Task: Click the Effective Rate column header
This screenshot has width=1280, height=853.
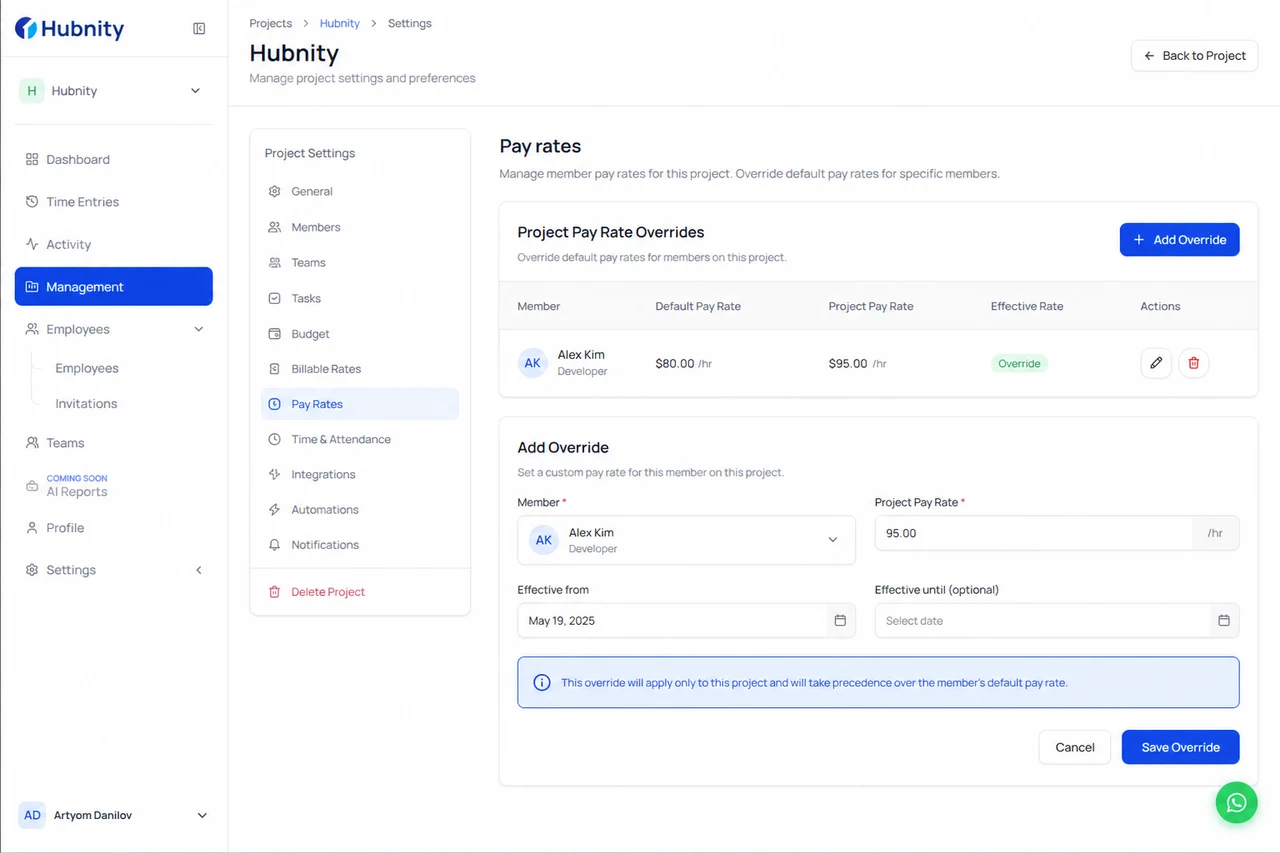Action: pyautogui.click(x=1027, y=306)
